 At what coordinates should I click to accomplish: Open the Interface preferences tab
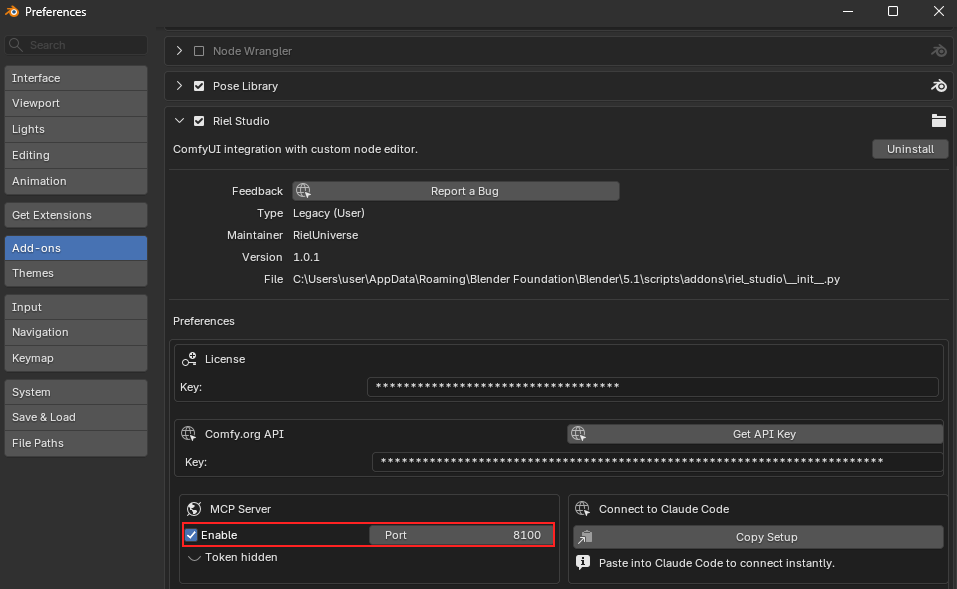click(x=76, y=78)
